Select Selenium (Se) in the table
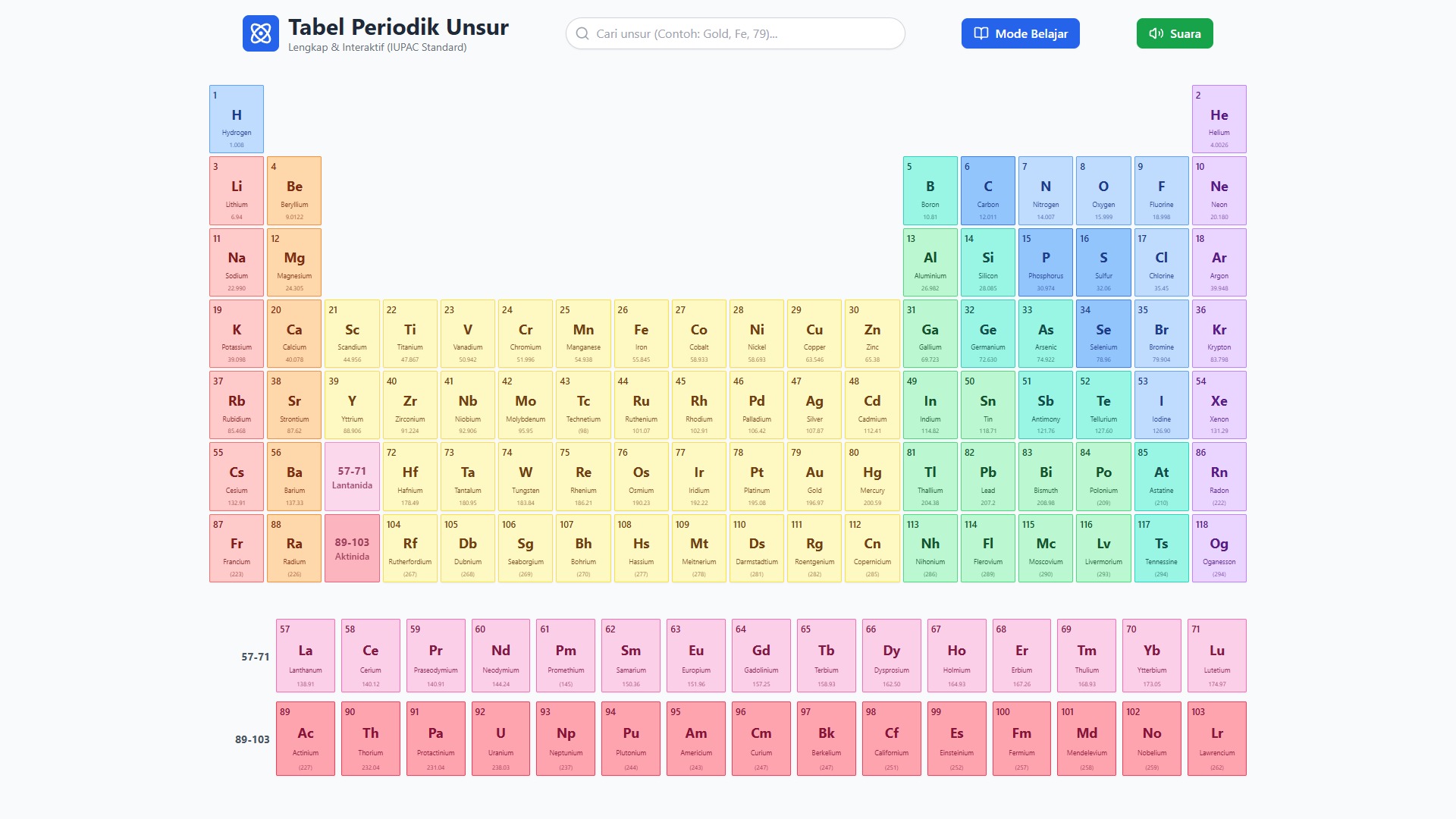Image resolution: width=1456 pixels, height=819 pixels. (1103, 333)
